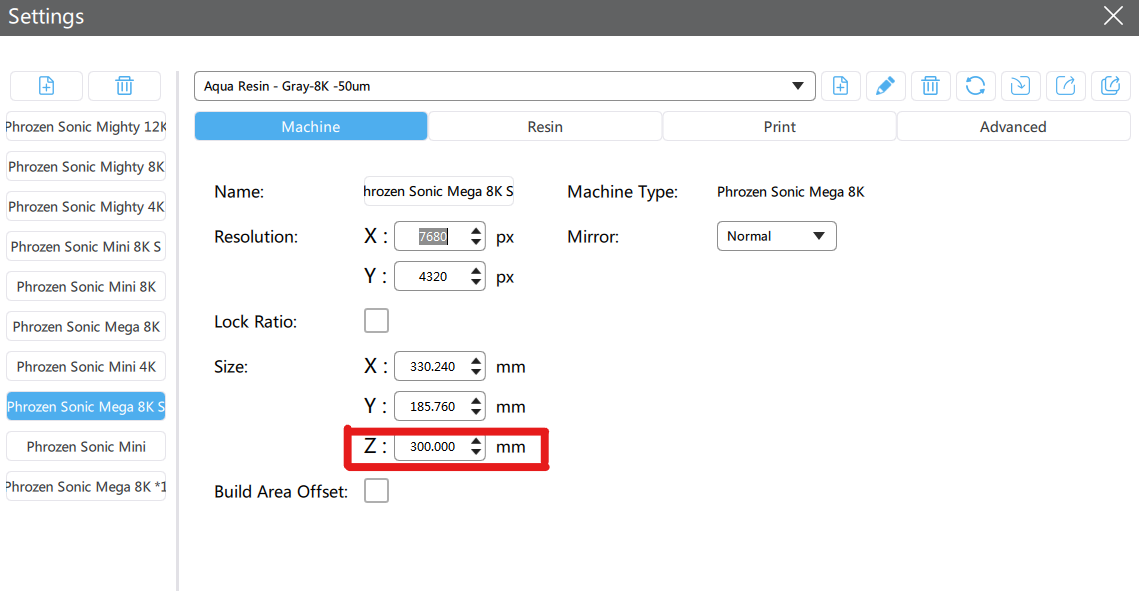Switch to the Resin tab
The height and width of the screenshot is (603, 1139).
point(545,127)
